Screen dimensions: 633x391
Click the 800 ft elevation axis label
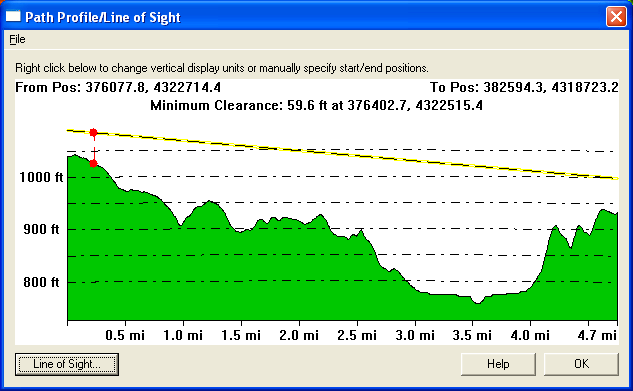[x=41, y=282]
